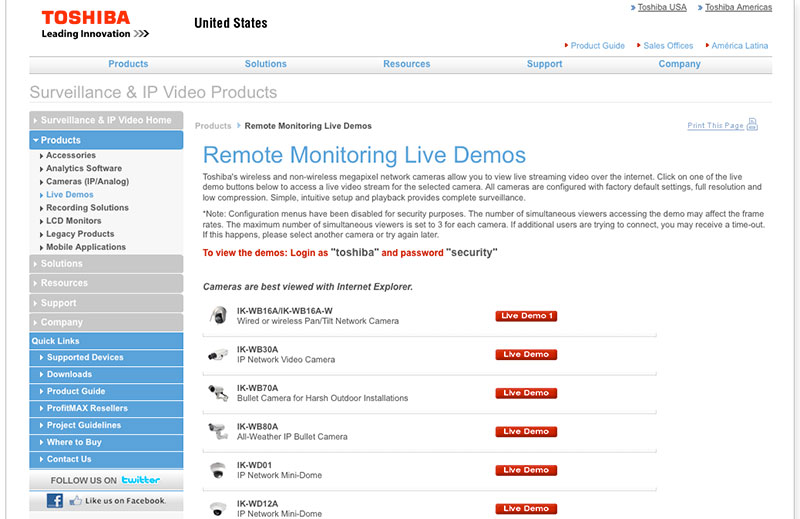This screenshot has width=800, height=519.
Task: Open Cameras (IP/Analog) in the sidebar
Action: (88, 181)
